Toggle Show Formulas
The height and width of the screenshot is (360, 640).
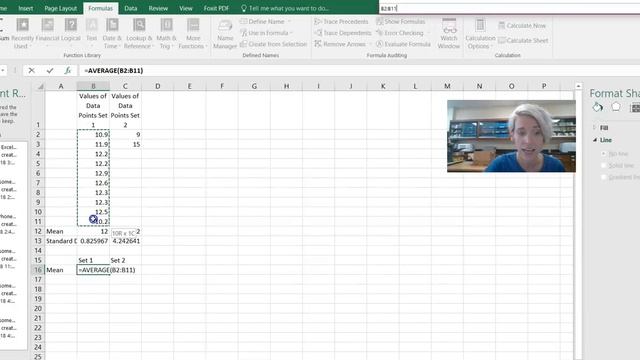(400, 22)
